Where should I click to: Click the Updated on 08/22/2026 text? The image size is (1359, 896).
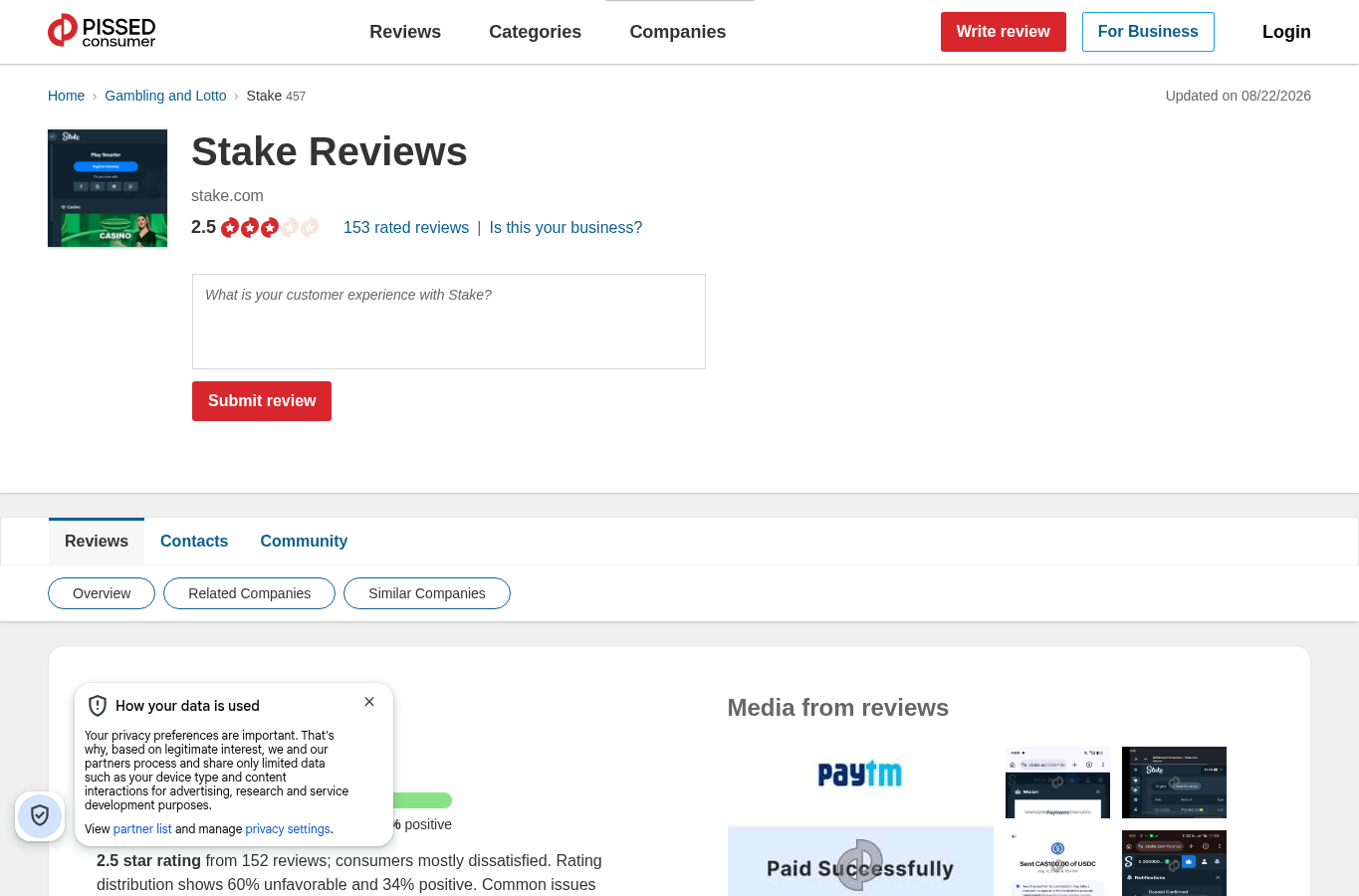click(1238, 96)
